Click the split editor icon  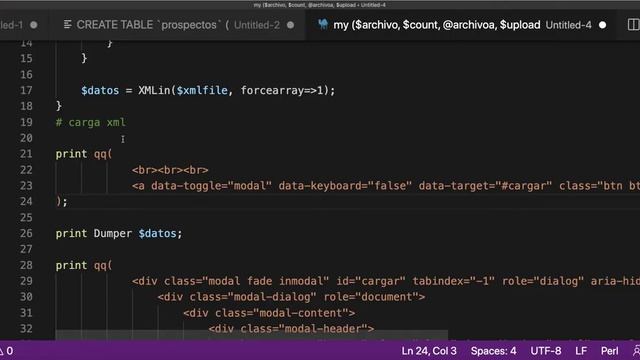[x=633, y=24]
